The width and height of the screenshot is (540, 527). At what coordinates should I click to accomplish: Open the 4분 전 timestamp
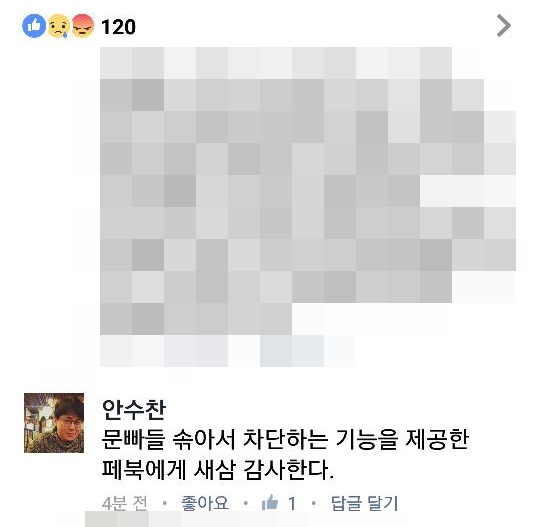click(x=125, y=503)
